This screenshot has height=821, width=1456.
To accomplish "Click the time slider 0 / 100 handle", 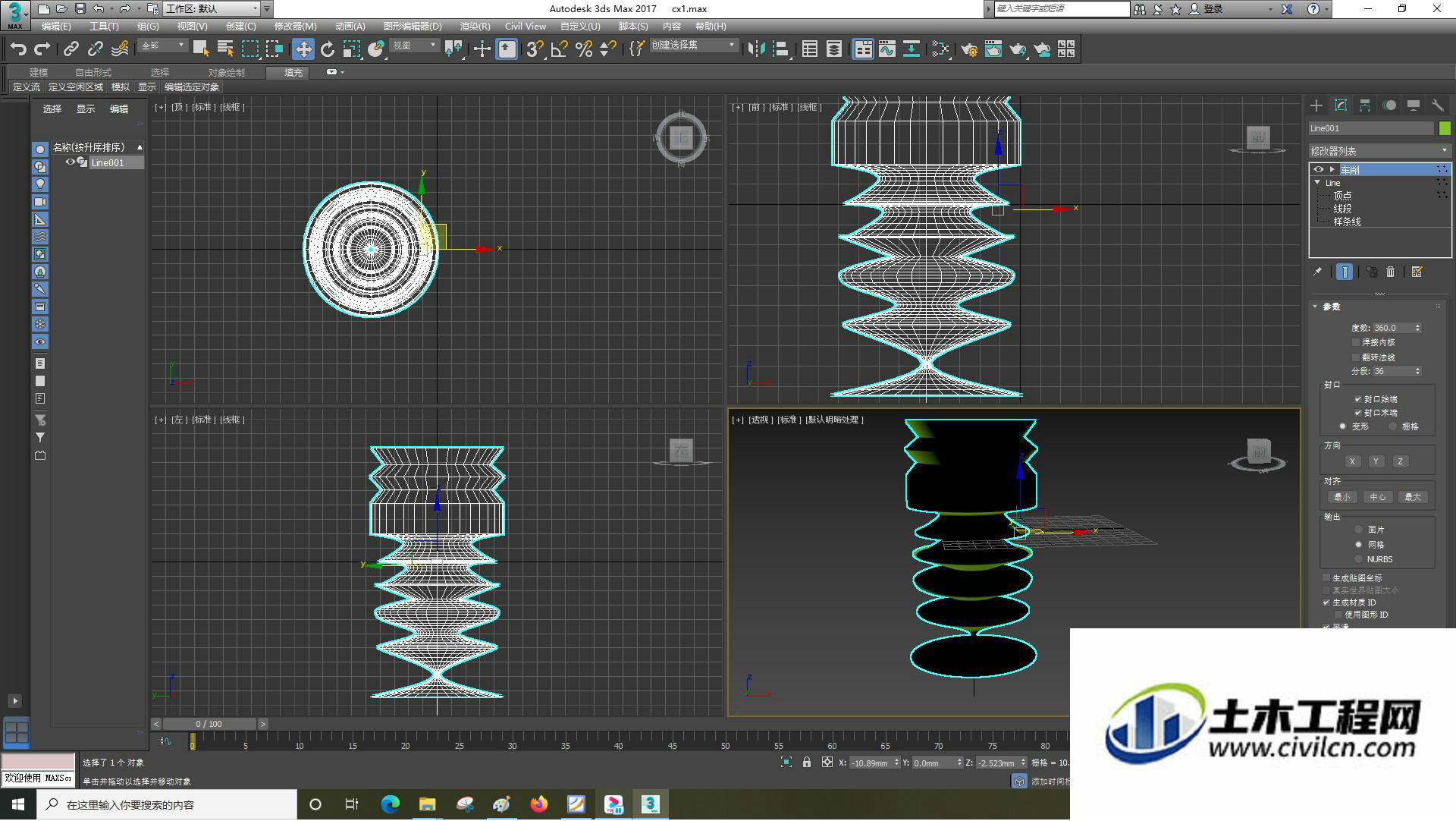I will [x=209, y=724].
